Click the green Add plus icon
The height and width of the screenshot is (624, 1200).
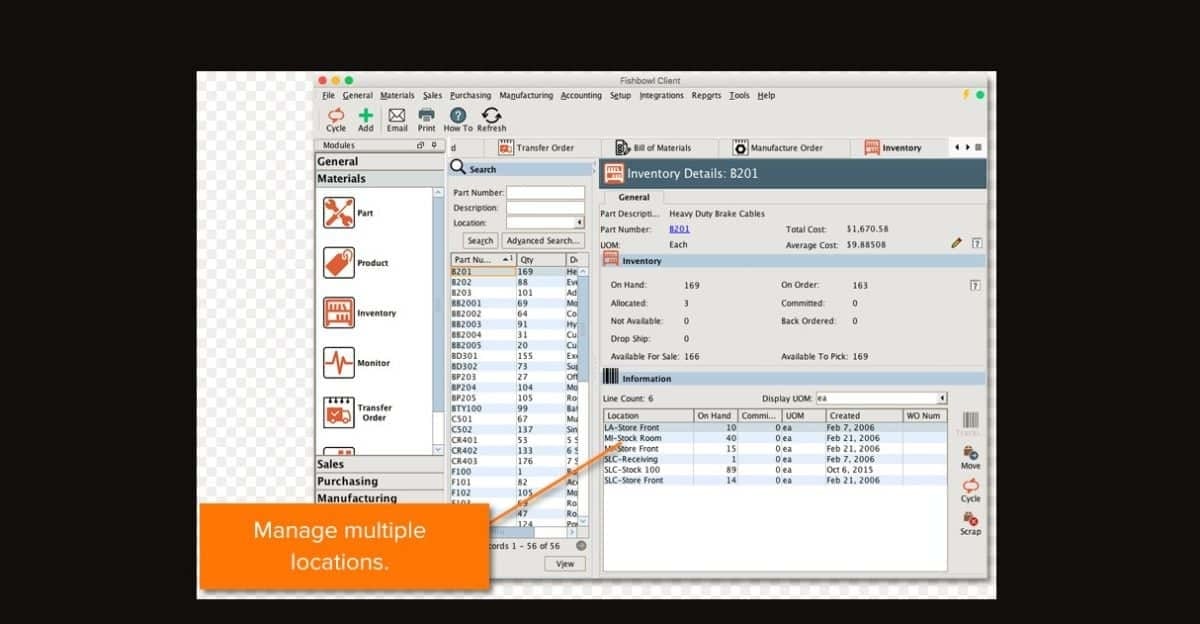point(365,115)
